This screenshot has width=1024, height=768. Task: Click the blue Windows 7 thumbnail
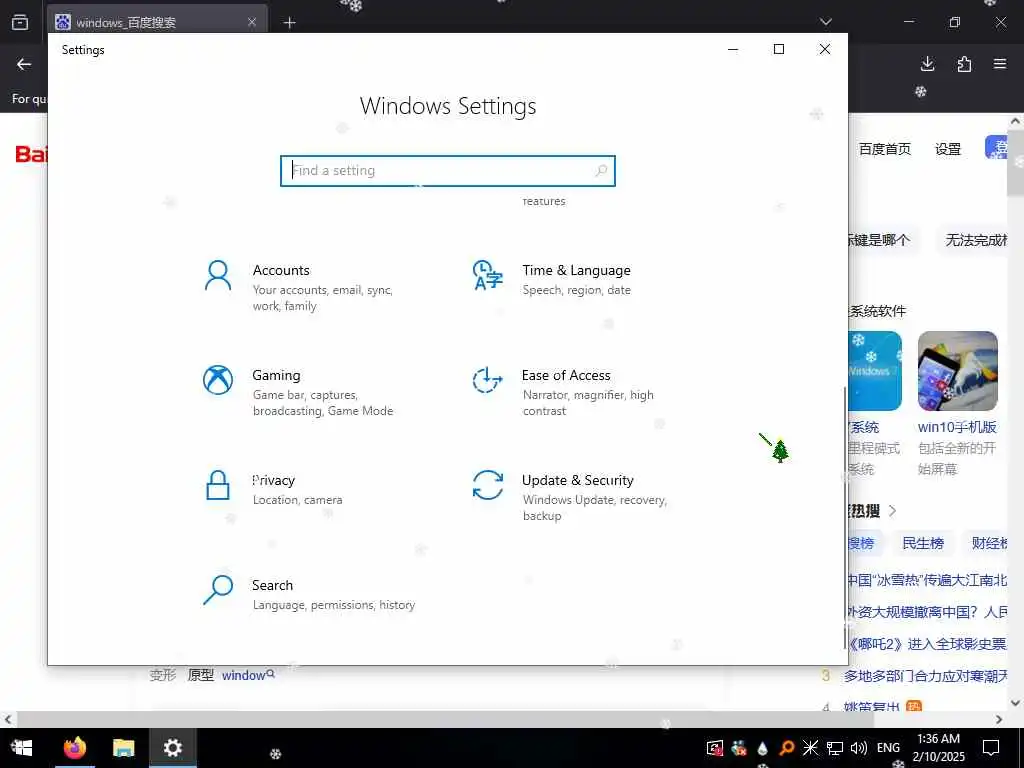pyautogui.click(x=875, y=371)
